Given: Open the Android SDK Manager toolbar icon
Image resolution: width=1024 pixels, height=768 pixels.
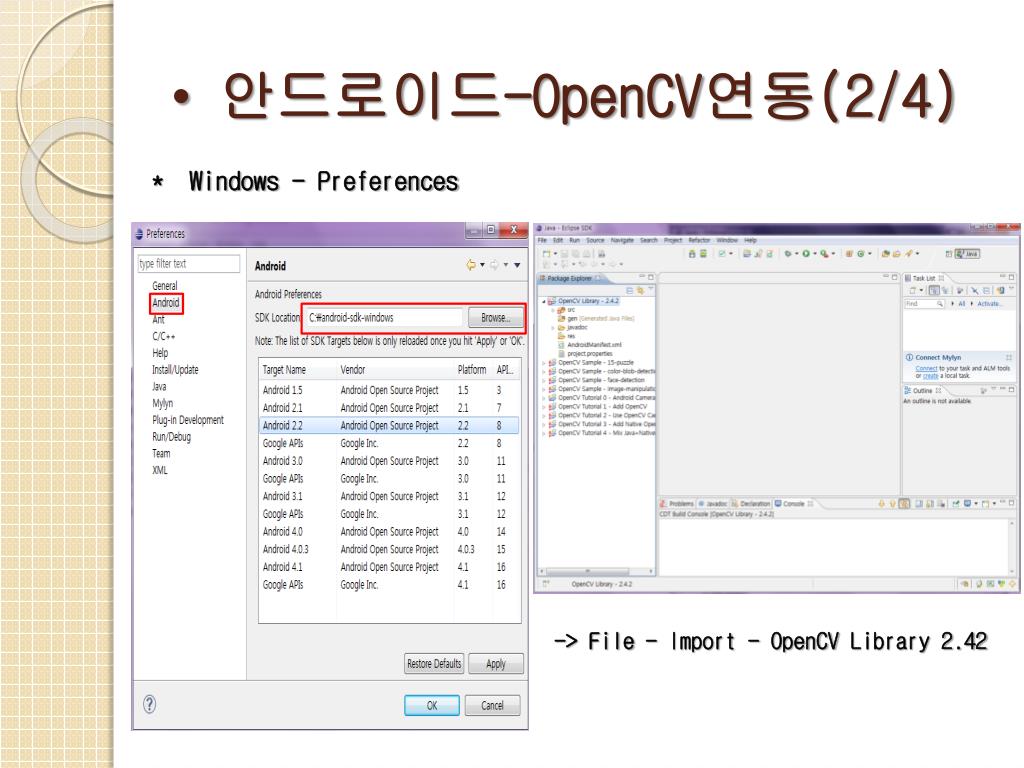Looking at the screenshot, I should click(x=693, y=253).
